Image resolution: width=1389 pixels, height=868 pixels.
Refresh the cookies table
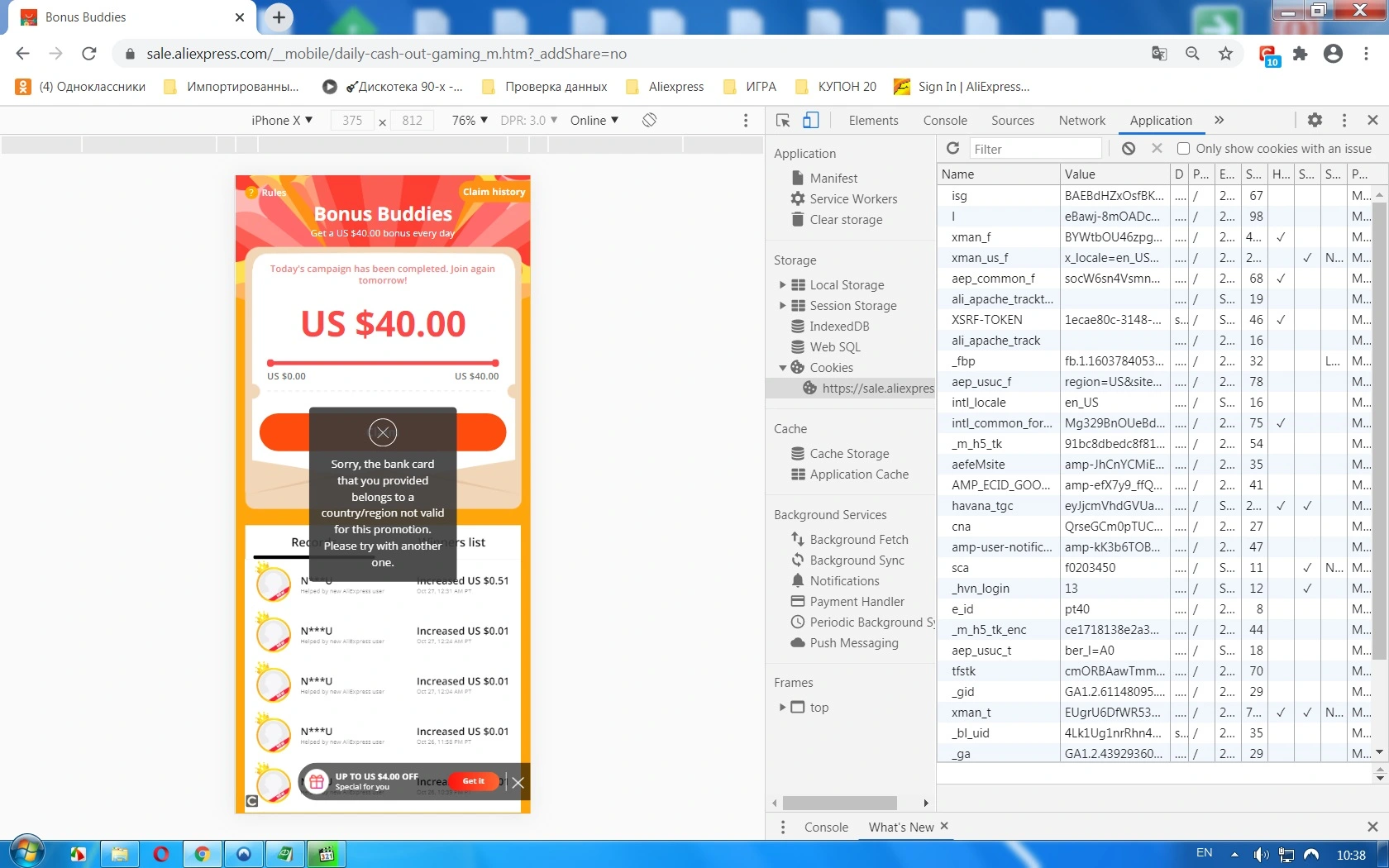coord(953,148)
